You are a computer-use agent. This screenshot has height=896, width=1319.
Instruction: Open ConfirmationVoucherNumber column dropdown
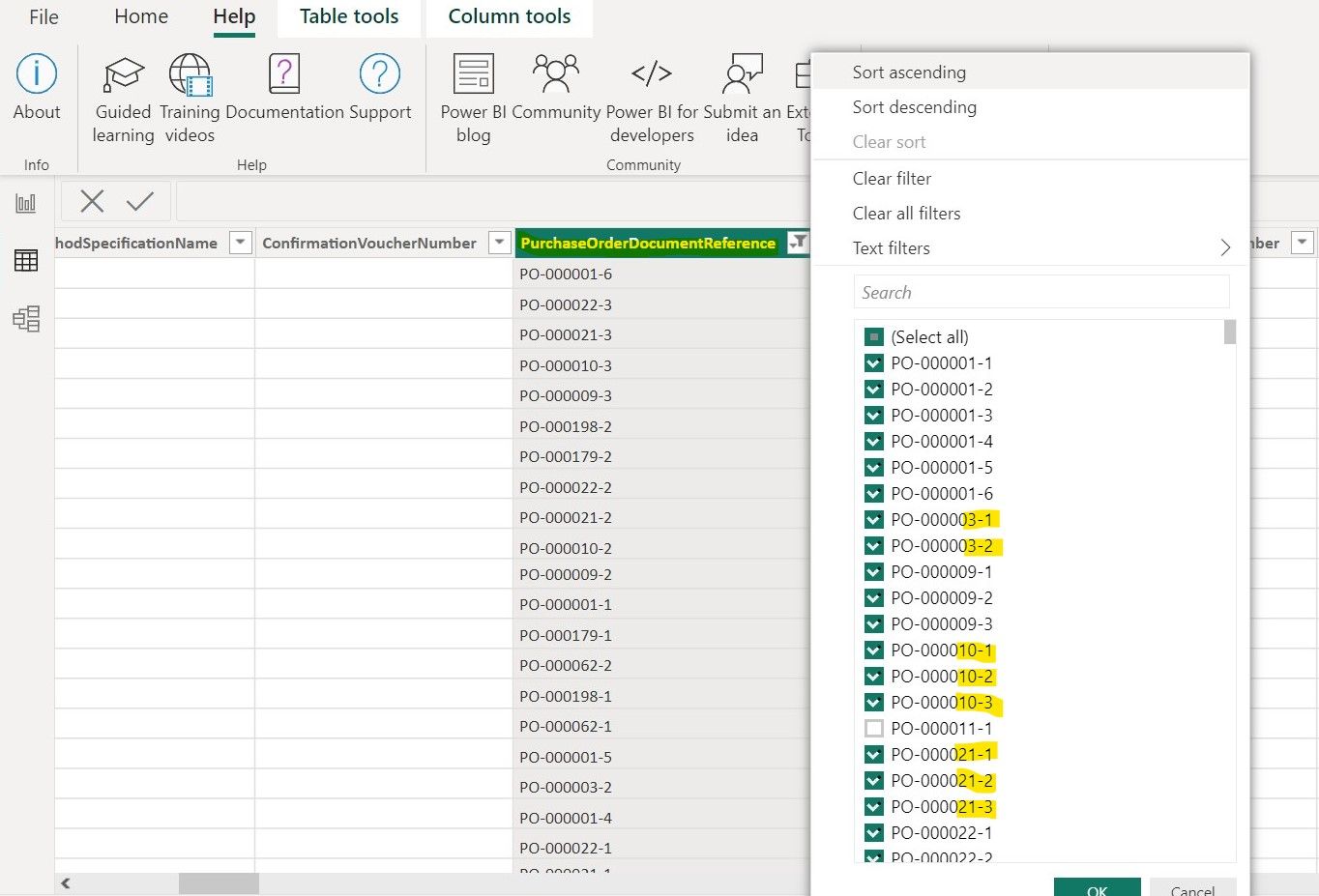pyautogui.click(x=500, y=243)
